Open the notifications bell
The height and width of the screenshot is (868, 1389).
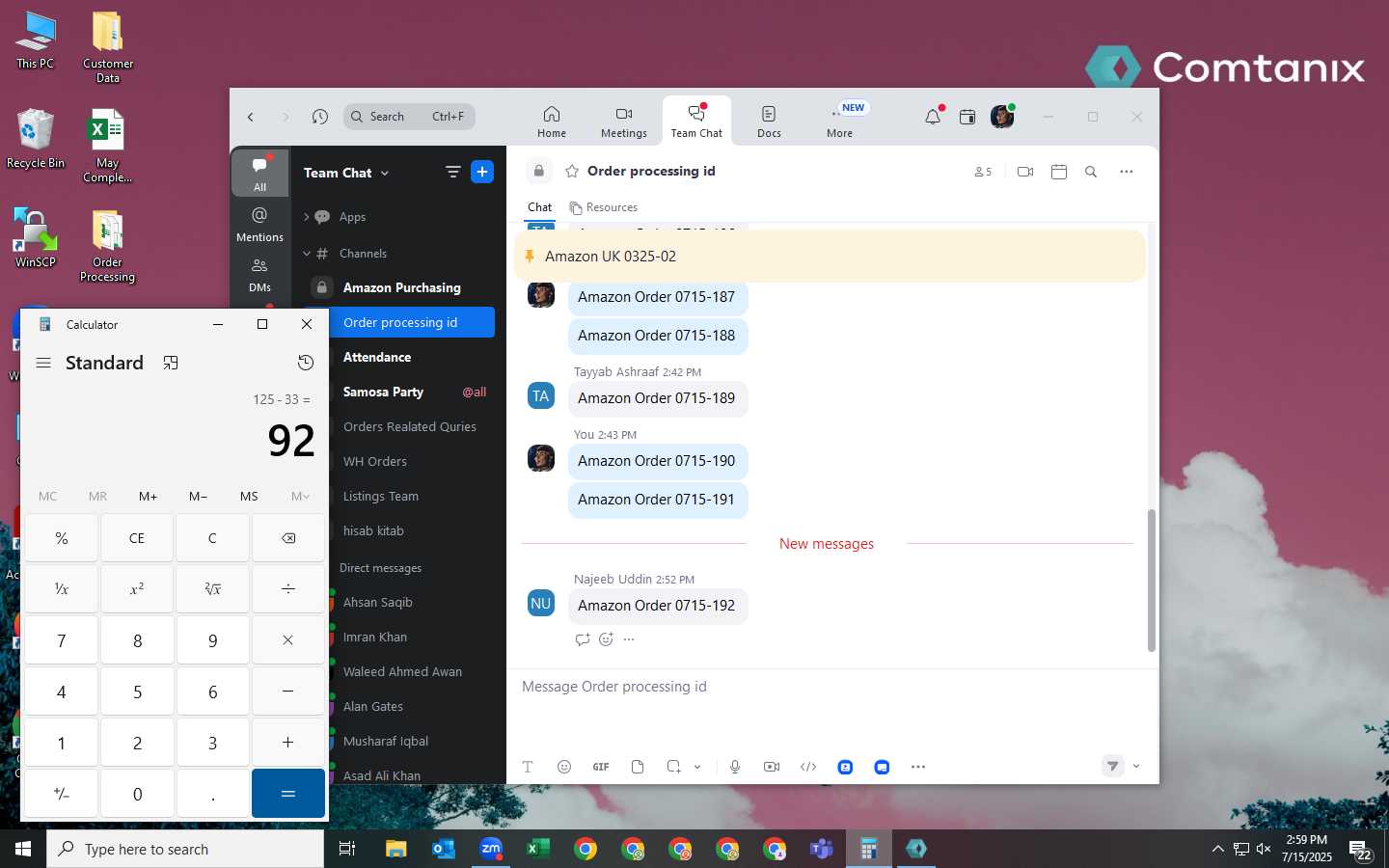tap(932, 117)
